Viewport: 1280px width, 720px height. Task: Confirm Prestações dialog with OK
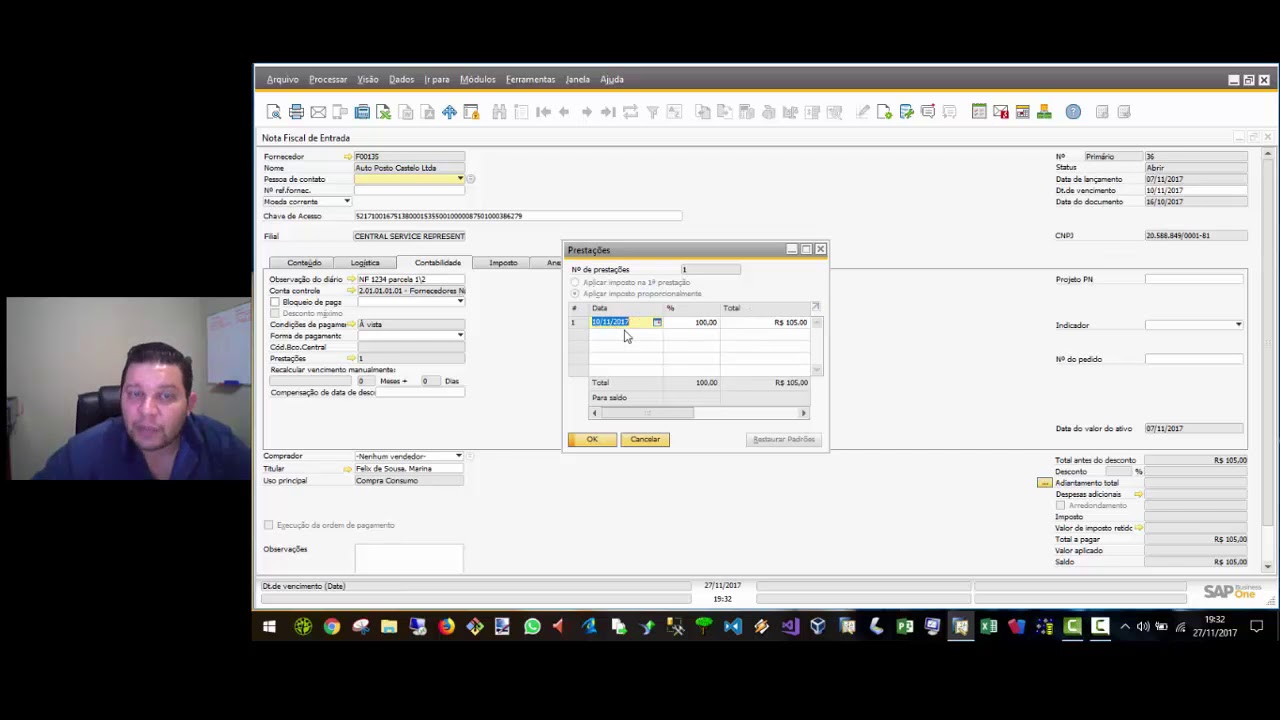592,439
